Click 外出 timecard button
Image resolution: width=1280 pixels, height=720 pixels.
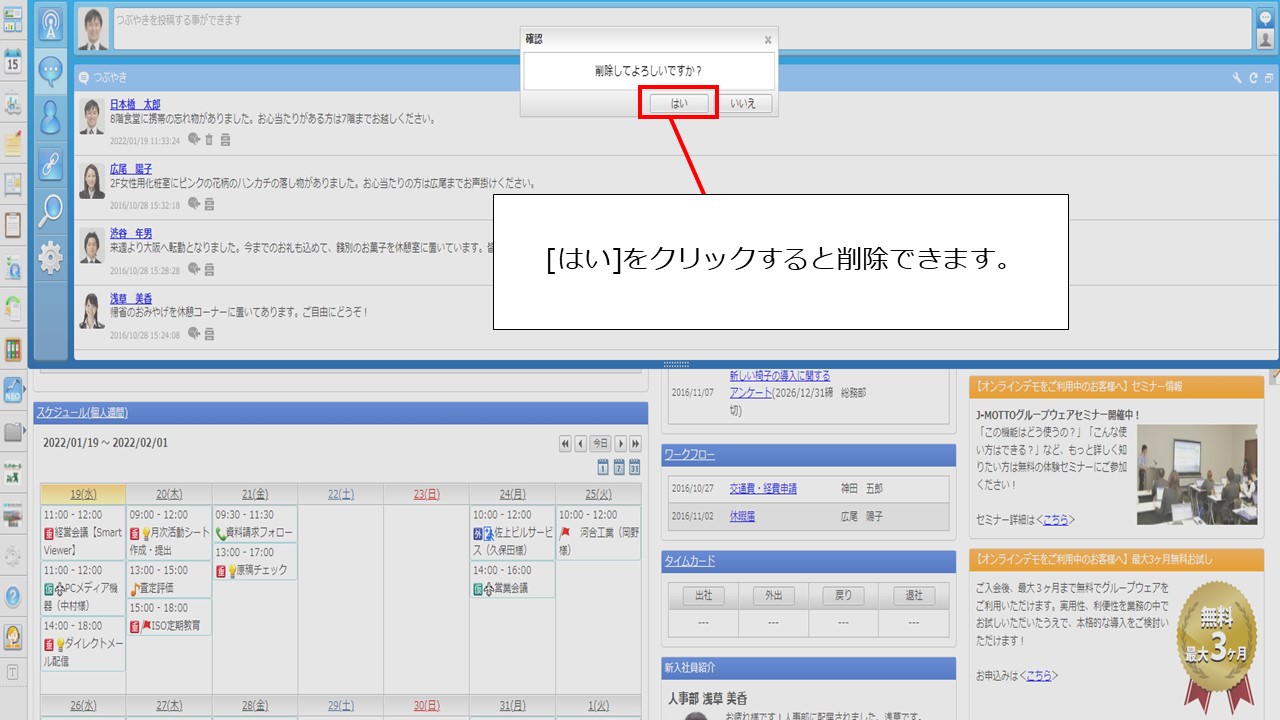tap(773, 596)
